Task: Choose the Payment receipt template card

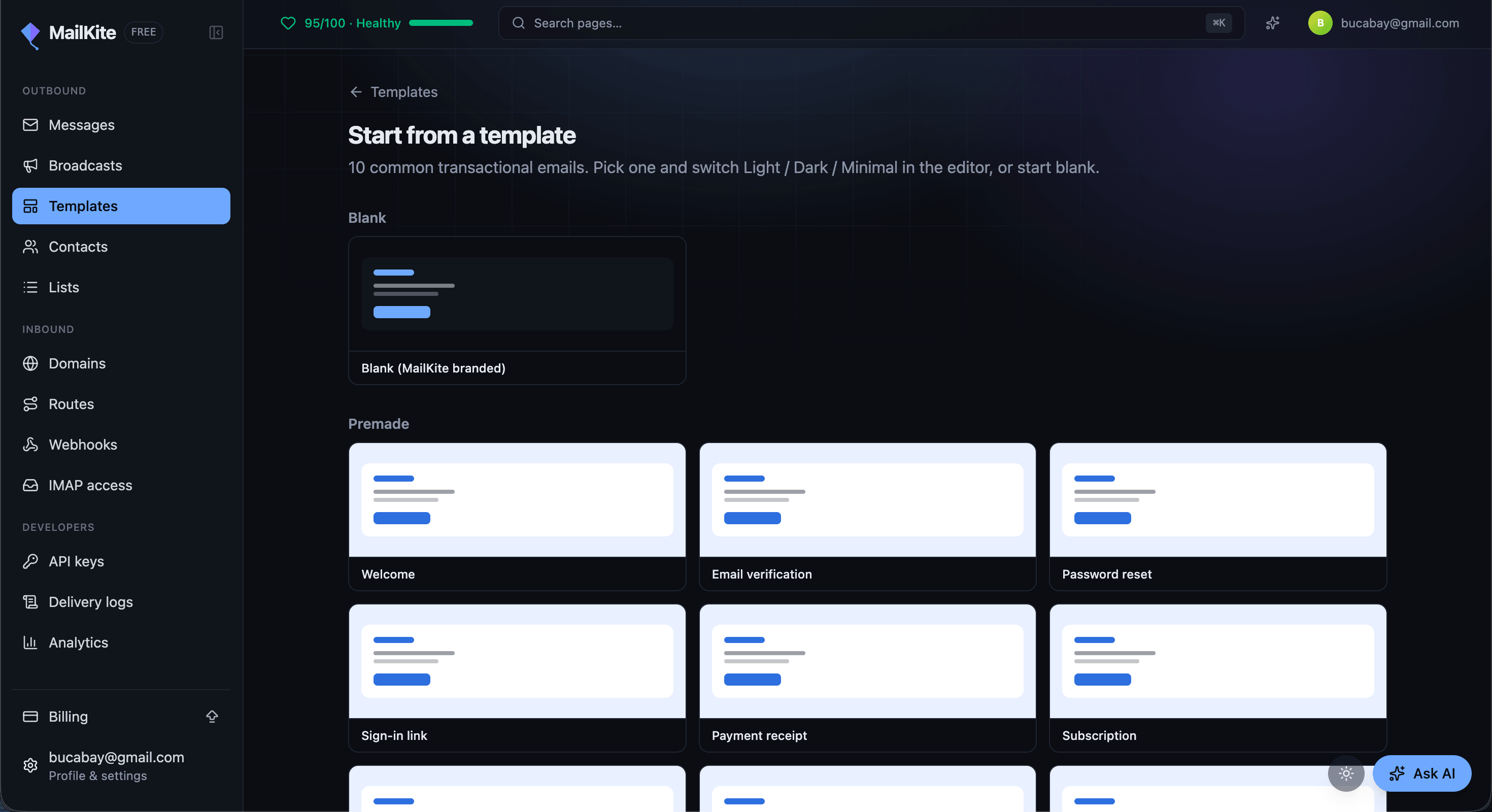Action: 868,678
